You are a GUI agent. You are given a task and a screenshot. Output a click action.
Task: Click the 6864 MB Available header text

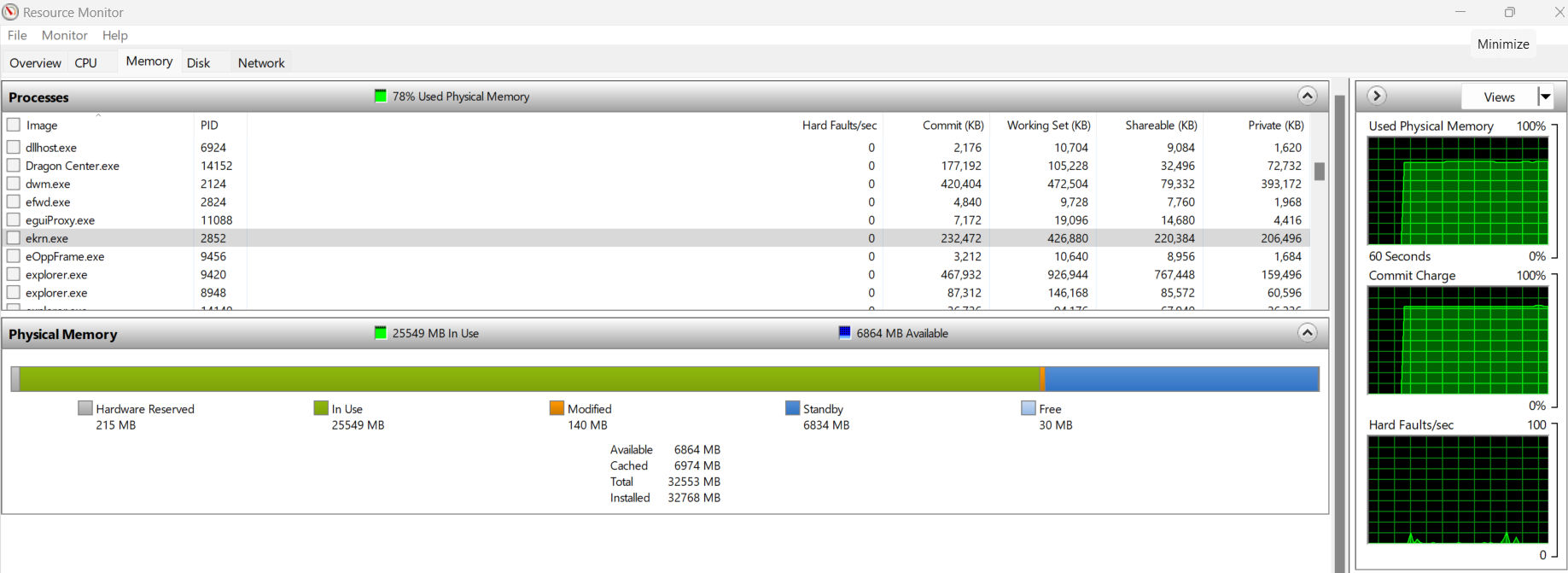pos(902,333)
